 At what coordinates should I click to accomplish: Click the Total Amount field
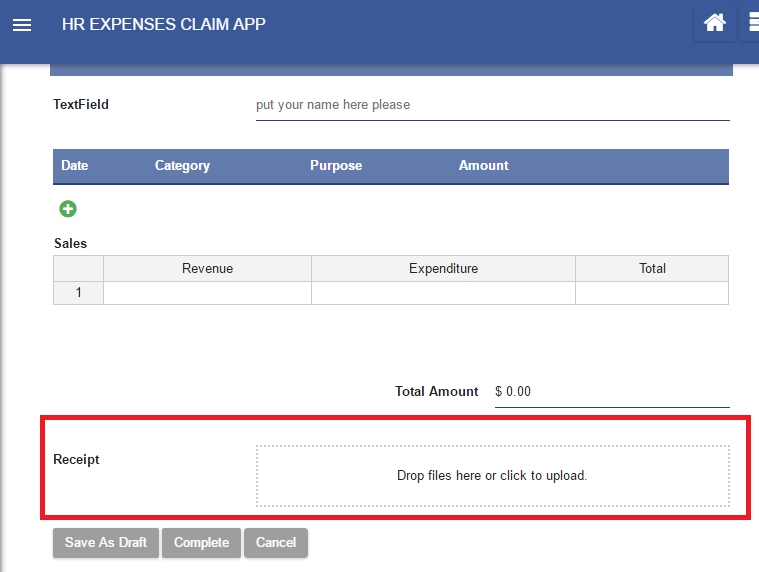pos(612,392)
